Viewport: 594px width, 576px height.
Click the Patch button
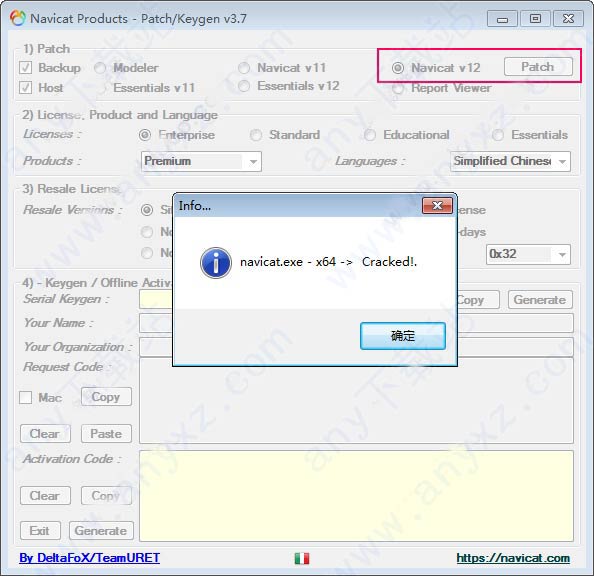click(538, 67)
